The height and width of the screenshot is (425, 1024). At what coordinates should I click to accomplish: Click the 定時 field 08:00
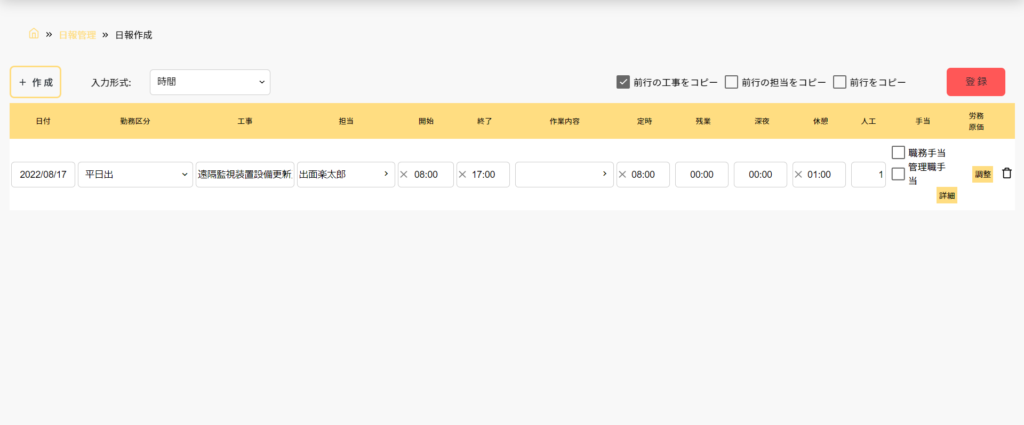[643, 174]
